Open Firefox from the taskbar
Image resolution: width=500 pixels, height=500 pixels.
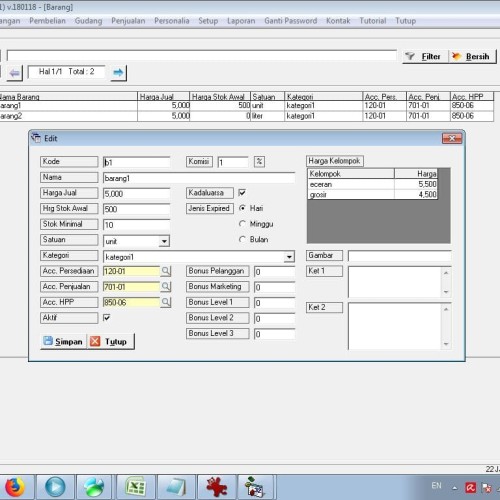click(x=15, y=487)
